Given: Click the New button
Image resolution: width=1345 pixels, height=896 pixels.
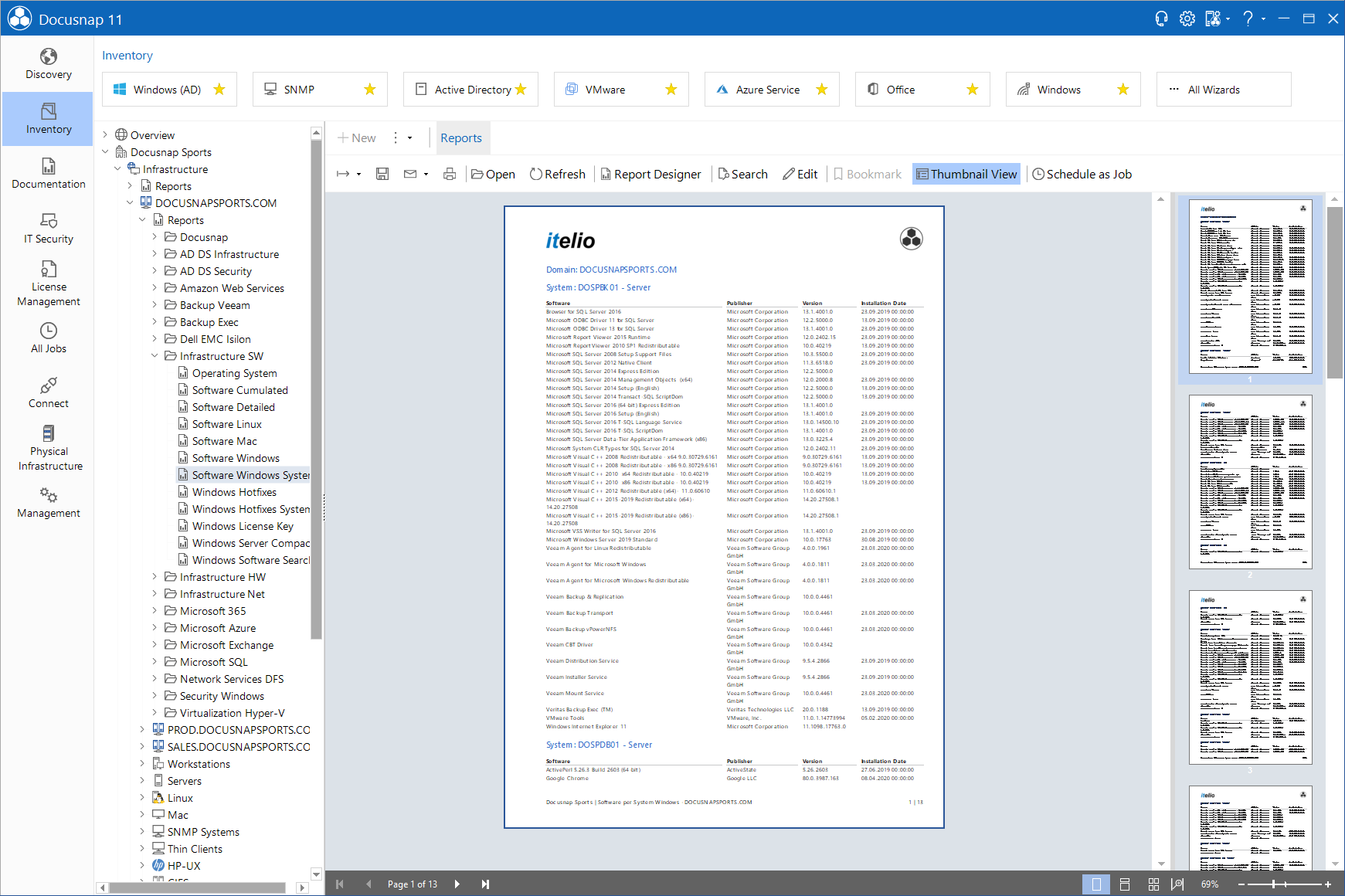Looking at the screenshot, I should click(357, 138).
